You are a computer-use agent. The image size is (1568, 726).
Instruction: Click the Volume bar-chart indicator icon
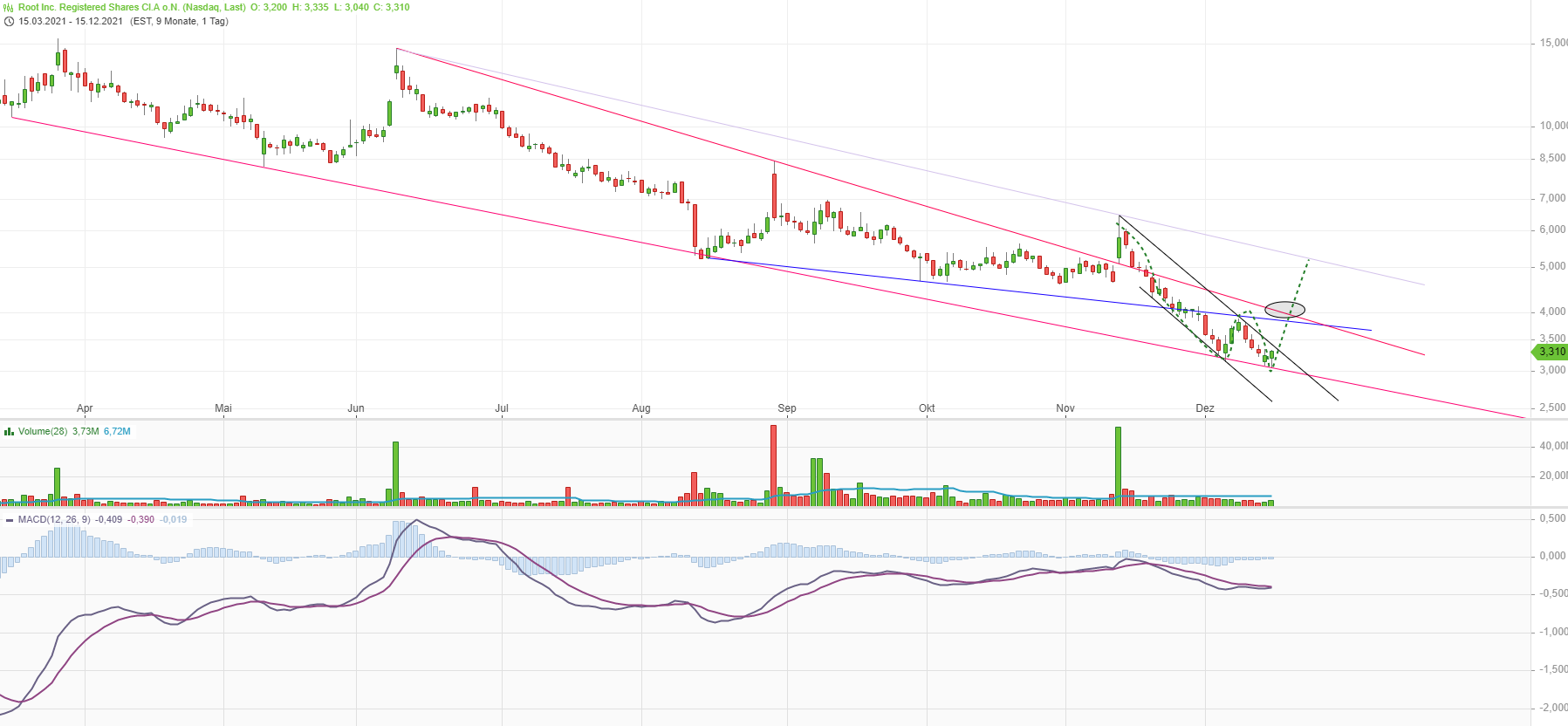coord(9,431)
